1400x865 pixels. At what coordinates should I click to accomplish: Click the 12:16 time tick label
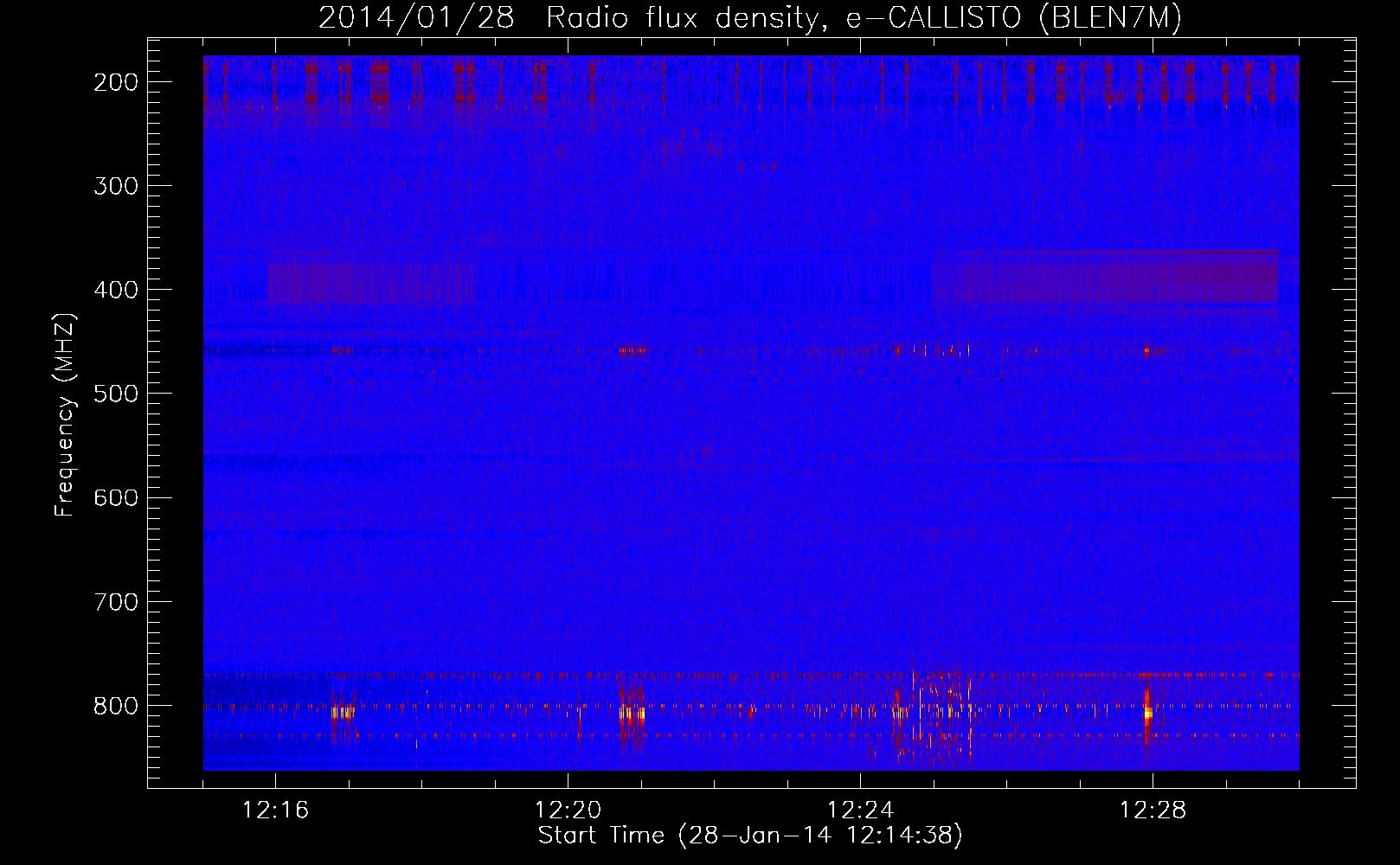coord(275,811)
